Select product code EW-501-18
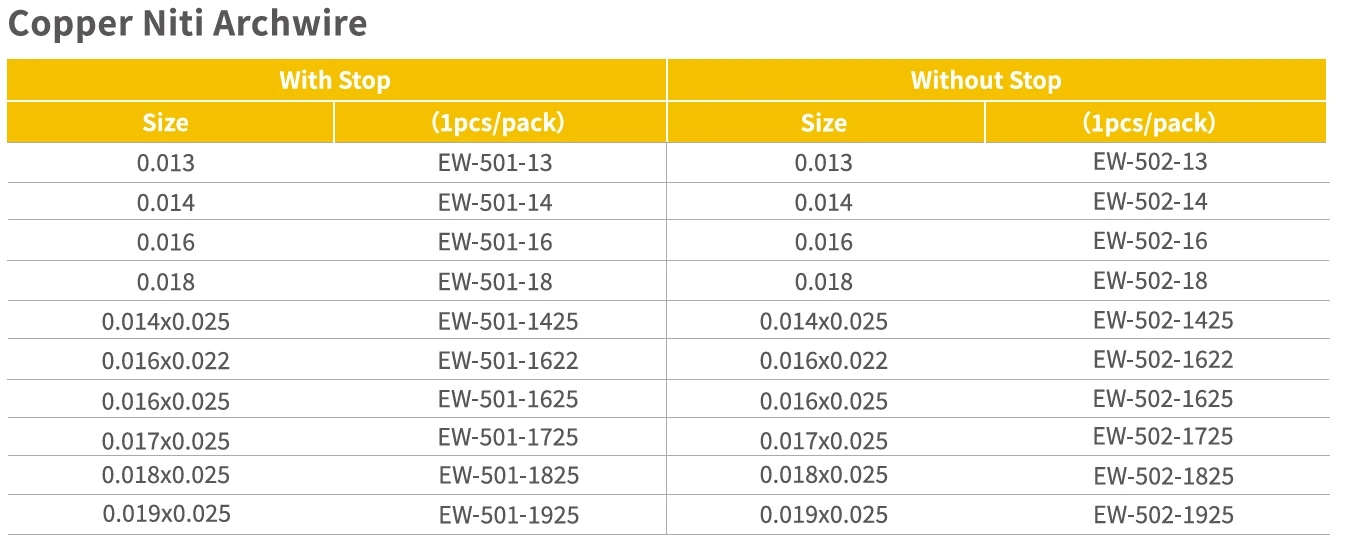The height and width of the screenshot is (554, 1359). tap(495, 282)
